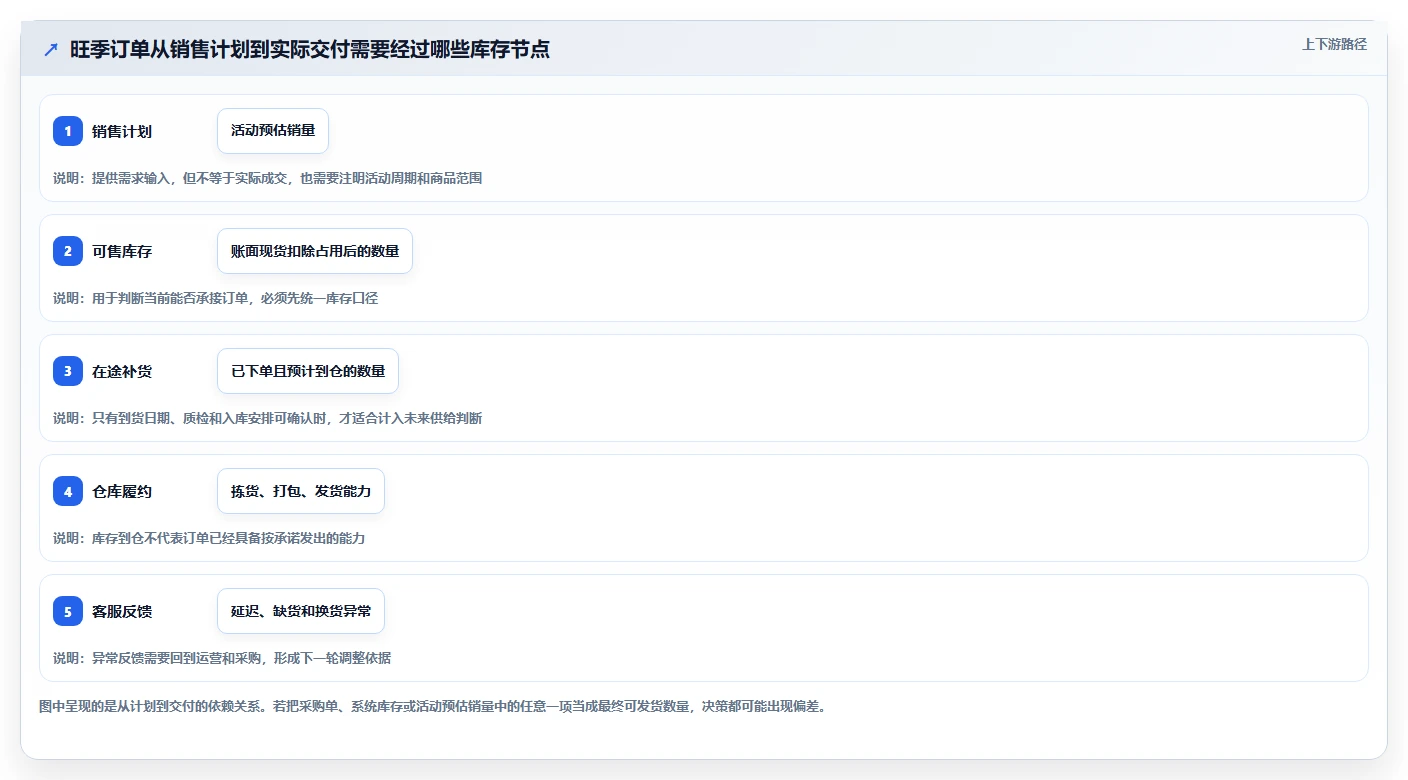The height and width of the screenshot is (780, 1408).
Task: Click the 销售计划 step label
Action: [122, 131]
